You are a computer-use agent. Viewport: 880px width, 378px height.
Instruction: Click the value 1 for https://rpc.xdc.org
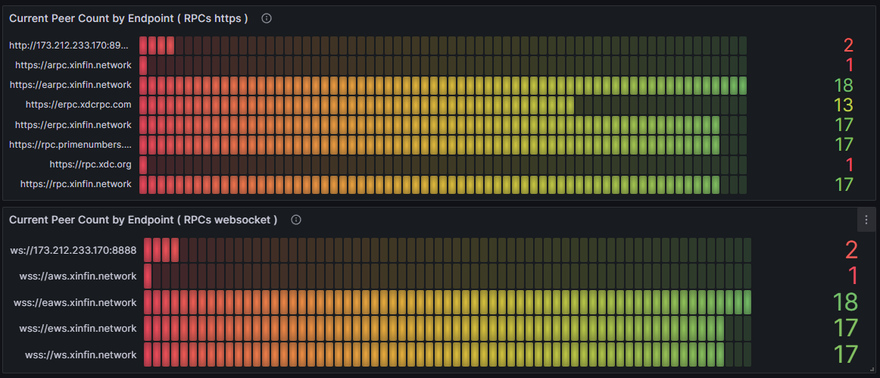[849, 164]
